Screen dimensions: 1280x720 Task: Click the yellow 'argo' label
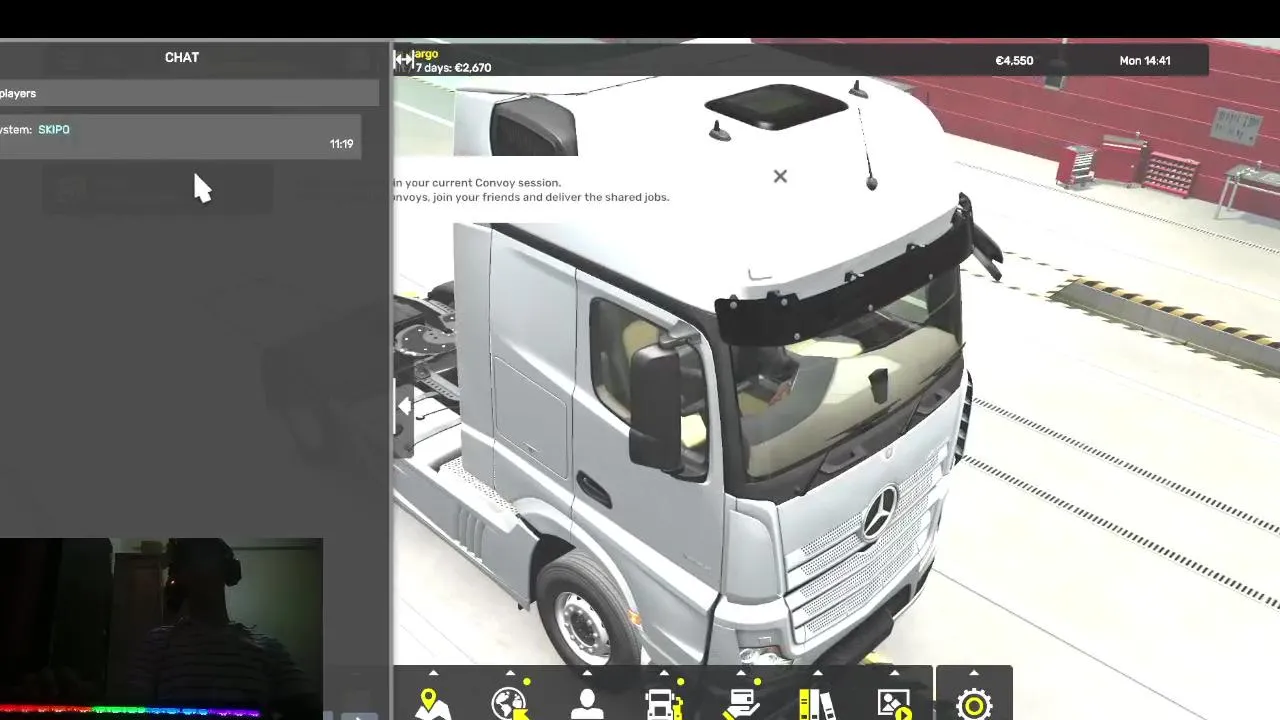point(426,54)
